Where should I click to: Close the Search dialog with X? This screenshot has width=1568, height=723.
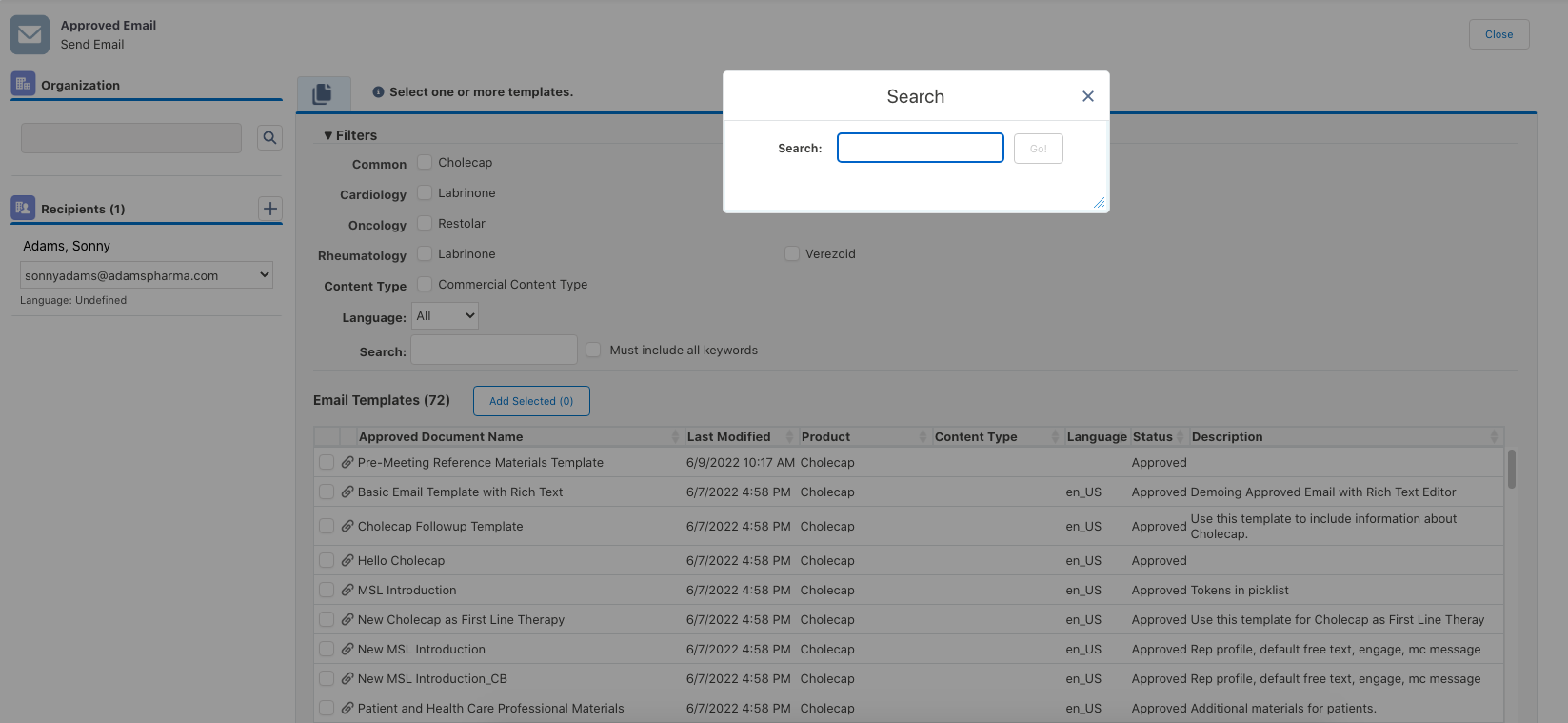coord(1087,96)
